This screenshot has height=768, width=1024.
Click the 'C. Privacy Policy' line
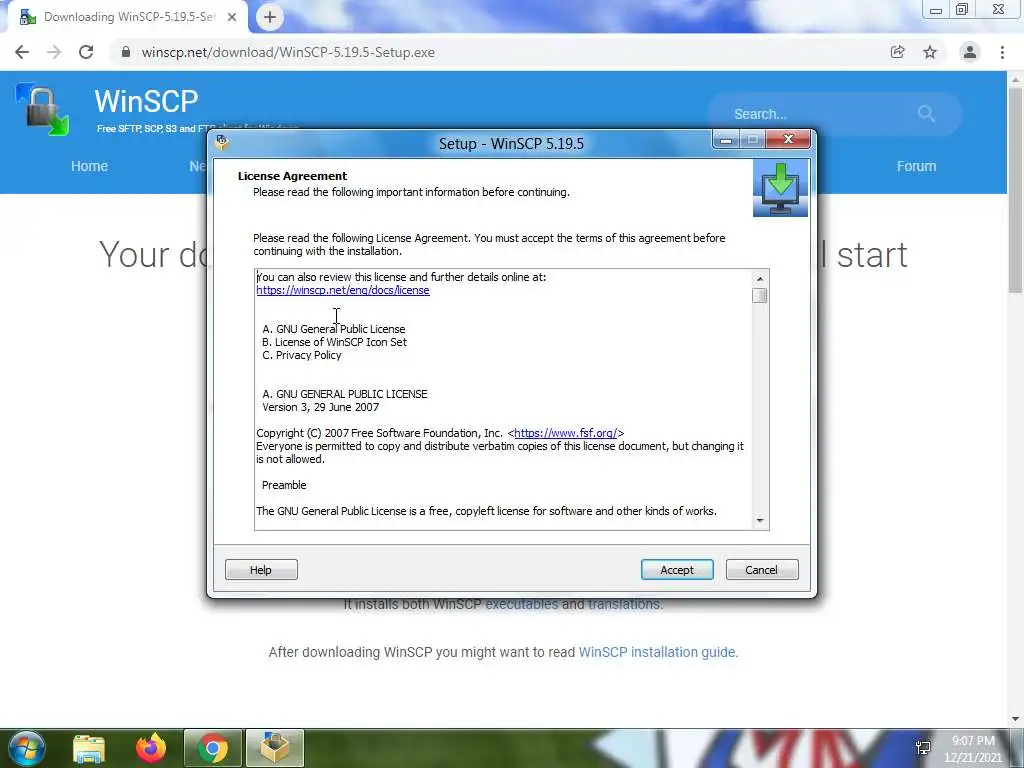302,355
